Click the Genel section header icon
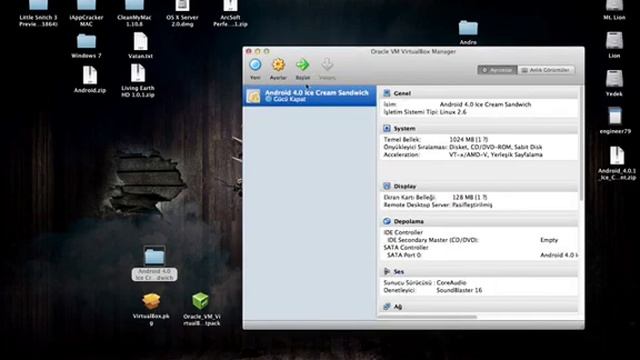The height and width of the screenshot is (360, 640). point(387,93)
